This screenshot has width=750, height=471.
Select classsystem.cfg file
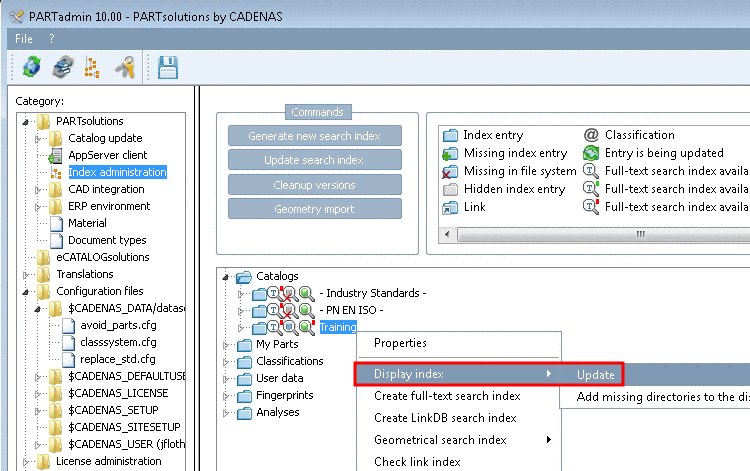118,342
